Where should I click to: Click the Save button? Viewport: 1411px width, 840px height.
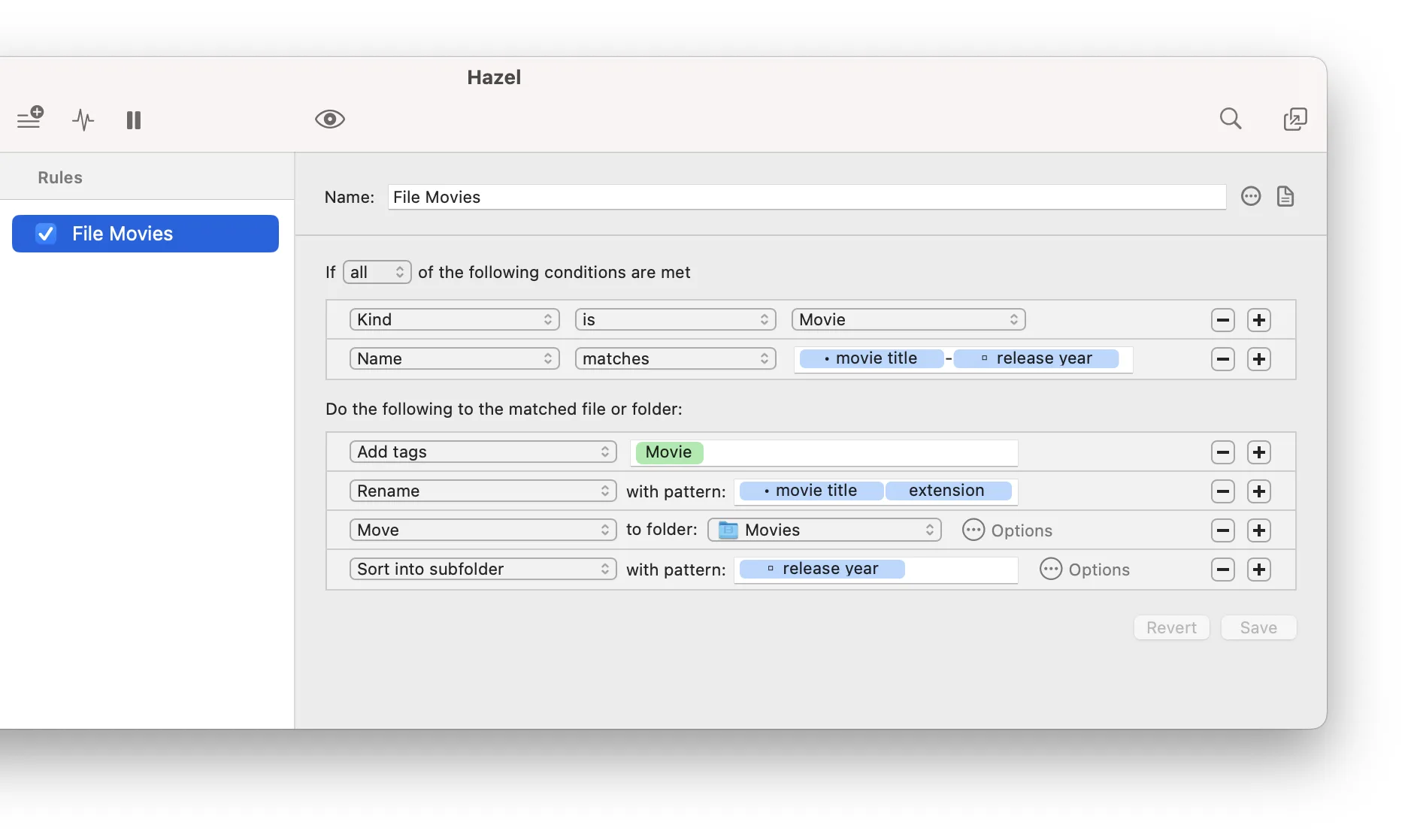click(1258, 627)
